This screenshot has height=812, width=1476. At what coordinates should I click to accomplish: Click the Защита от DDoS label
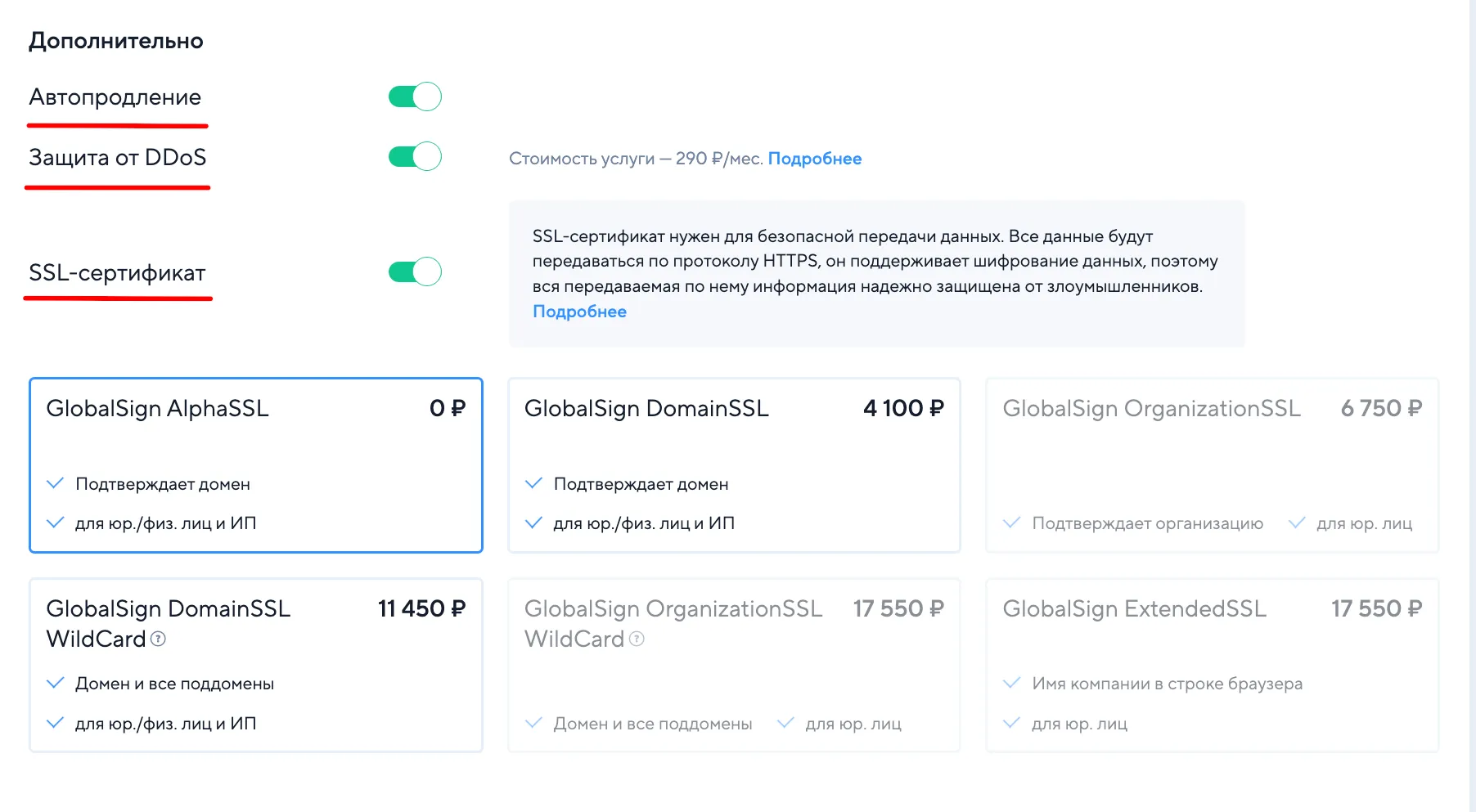118,157
